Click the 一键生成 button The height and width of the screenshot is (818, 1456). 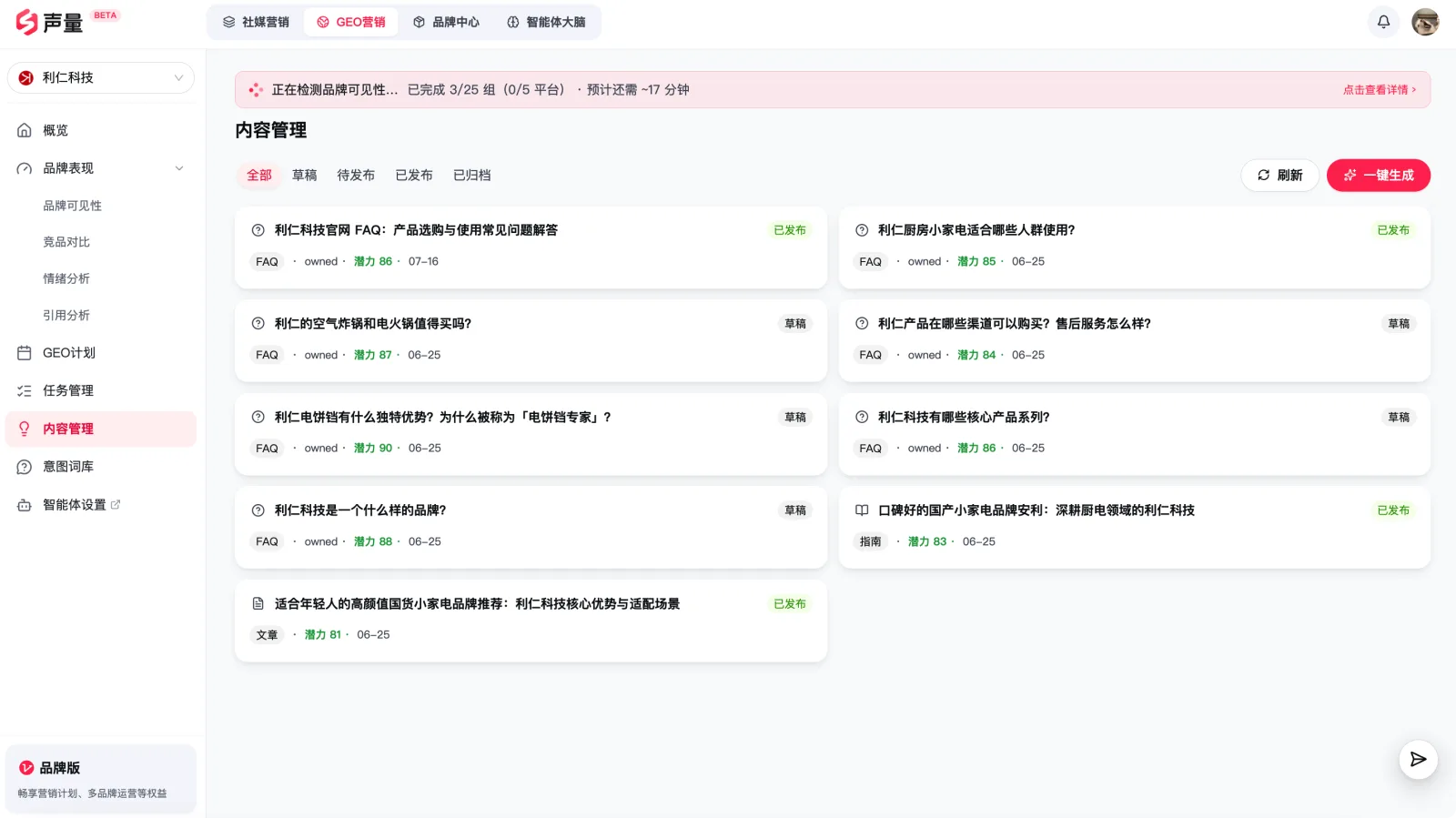click(1379, 176)
